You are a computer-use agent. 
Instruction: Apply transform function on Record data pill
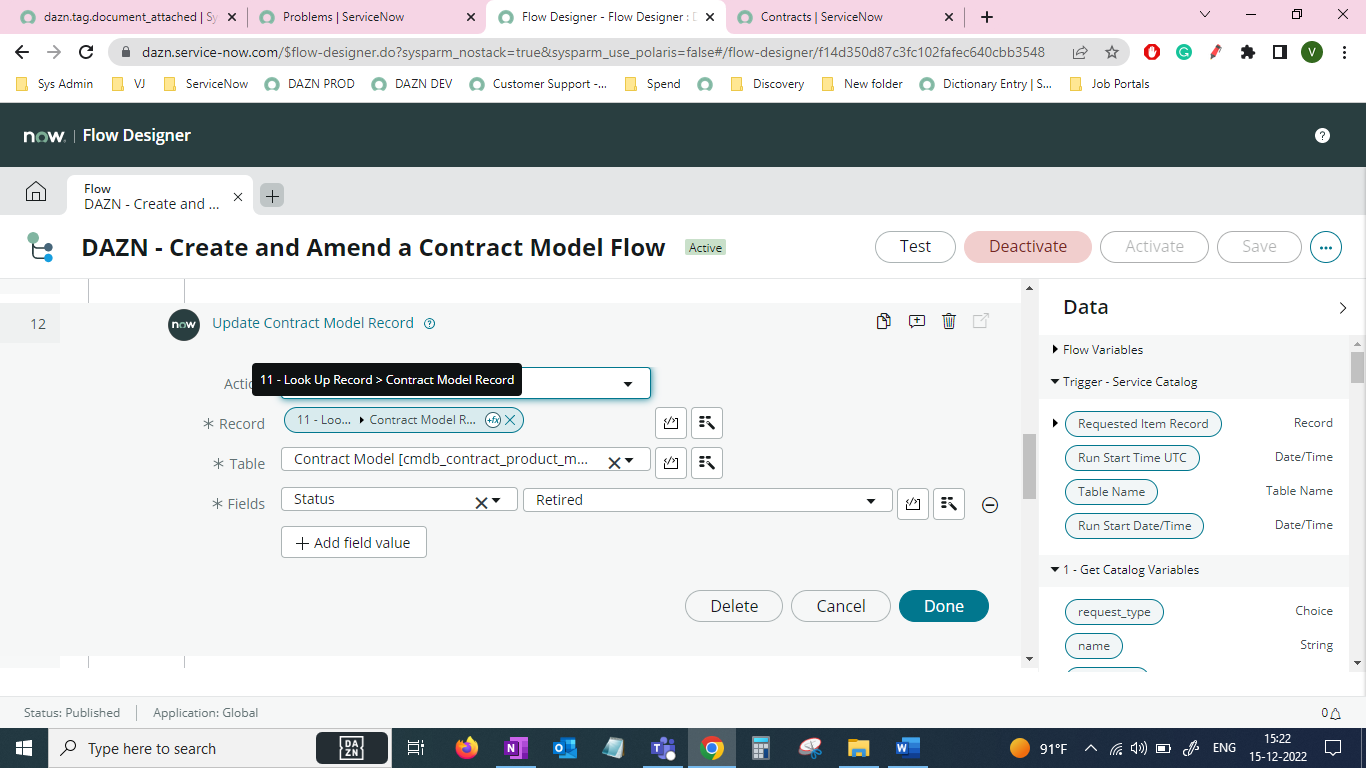(493, 420)
